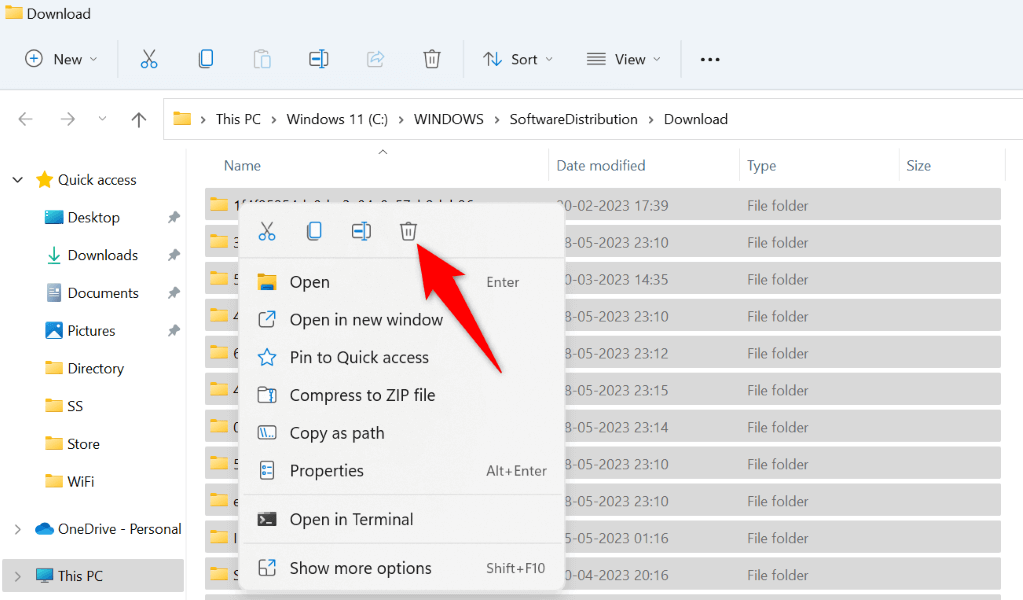Viewport: 1023px width, 600px height.
Task: Collapse the Quick access tree
Action: coord(18,180)
